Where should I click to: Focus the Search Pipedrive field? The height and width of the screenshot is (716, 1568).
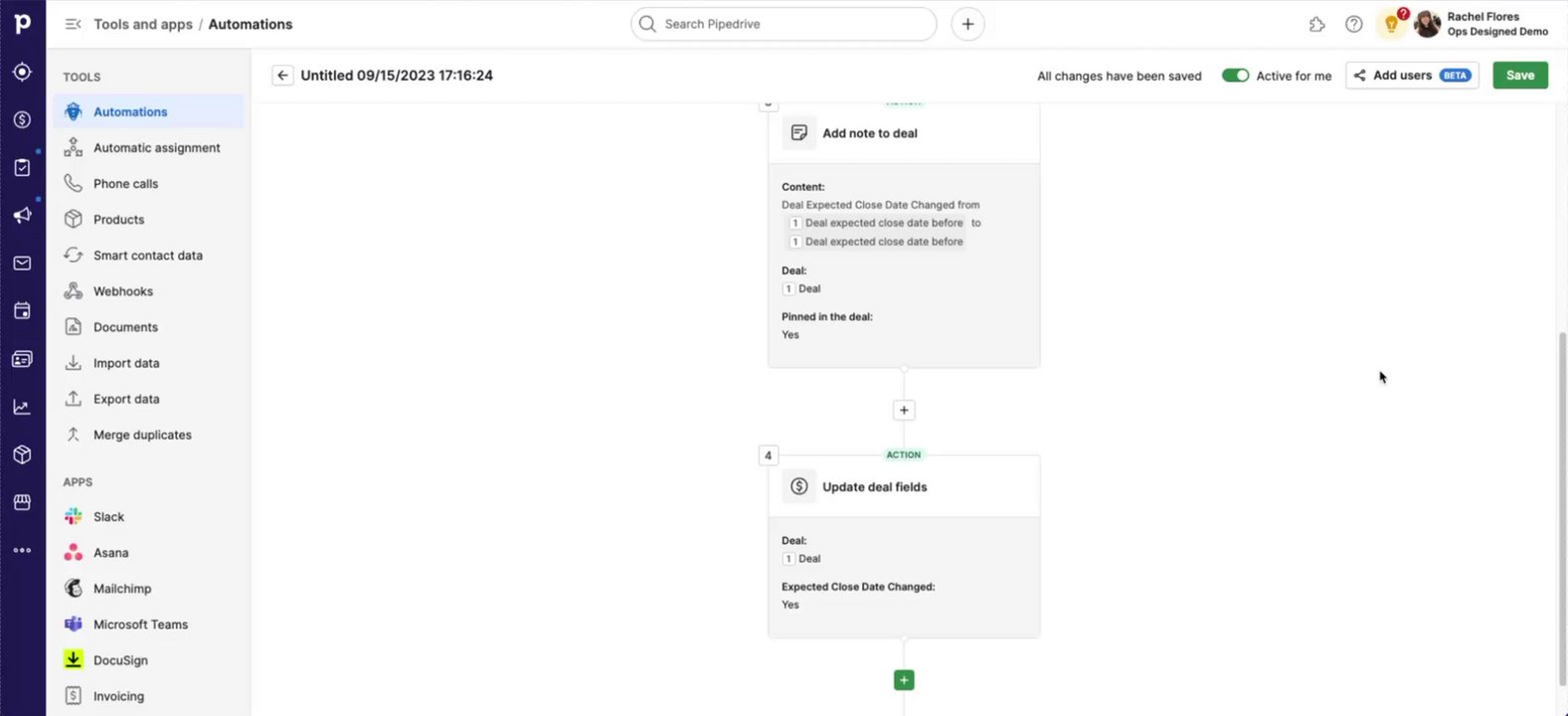784,24
